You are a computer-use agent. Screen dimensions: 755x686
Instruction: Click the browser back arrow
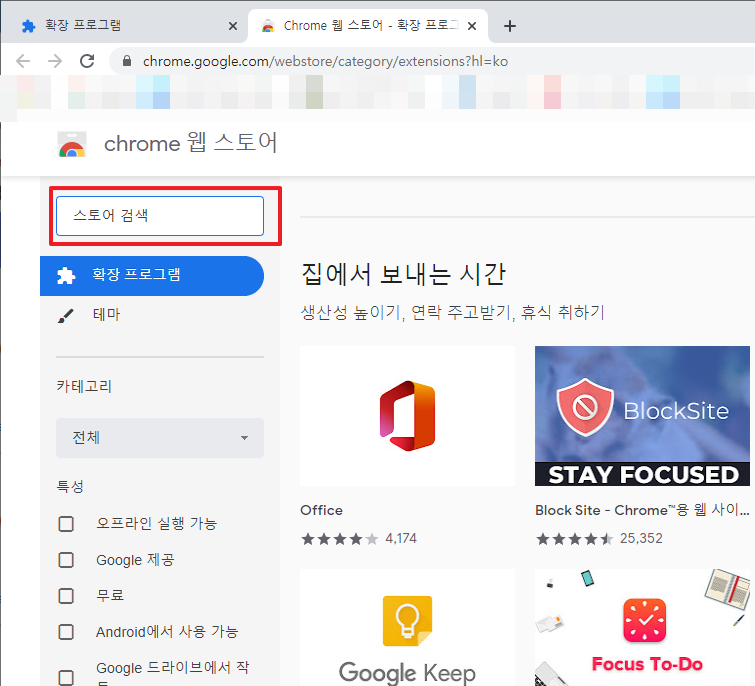(23, 61)
